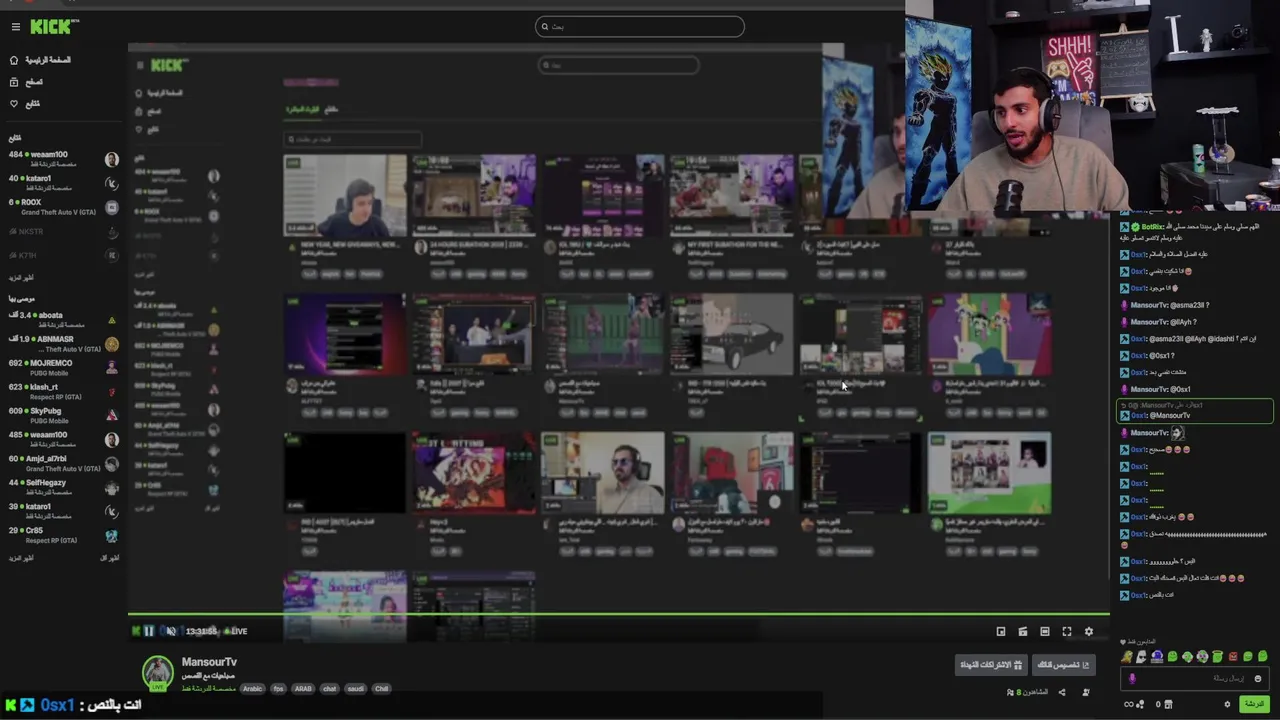
Task: Click weaam100 avatar in Following list
Action: tap(112, 159)
